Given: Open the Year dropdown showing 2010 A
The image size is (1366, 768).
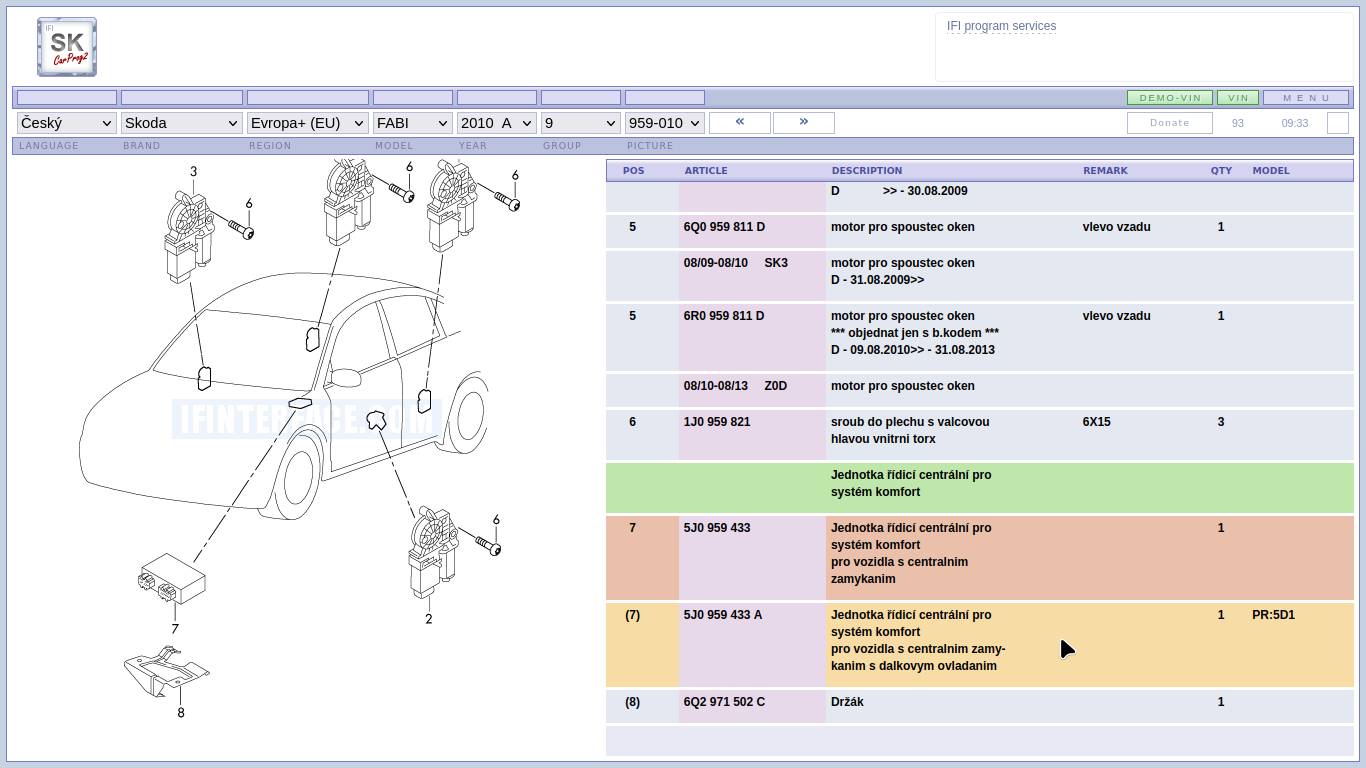Looking at the screenshot, I should coord(497,123).
